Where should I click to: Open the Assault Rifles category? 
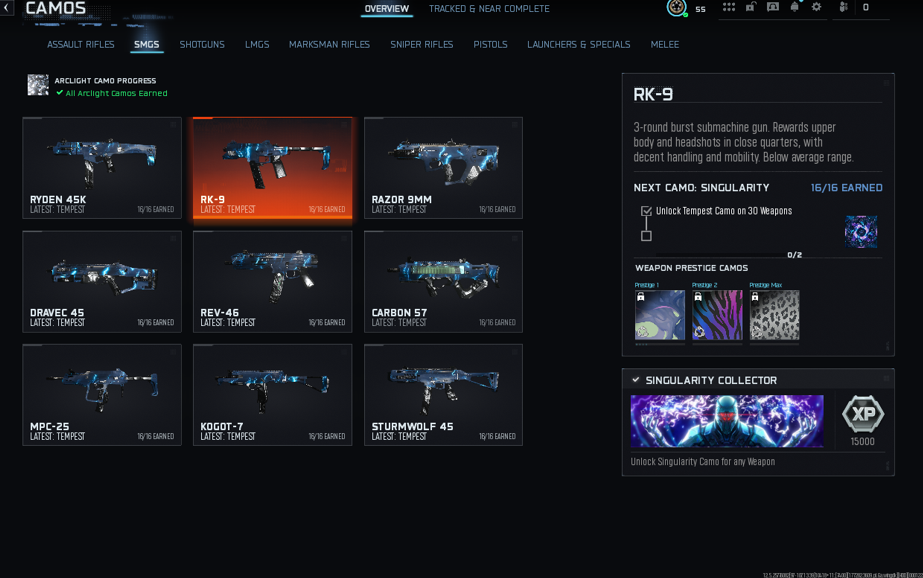coord(81,45)
